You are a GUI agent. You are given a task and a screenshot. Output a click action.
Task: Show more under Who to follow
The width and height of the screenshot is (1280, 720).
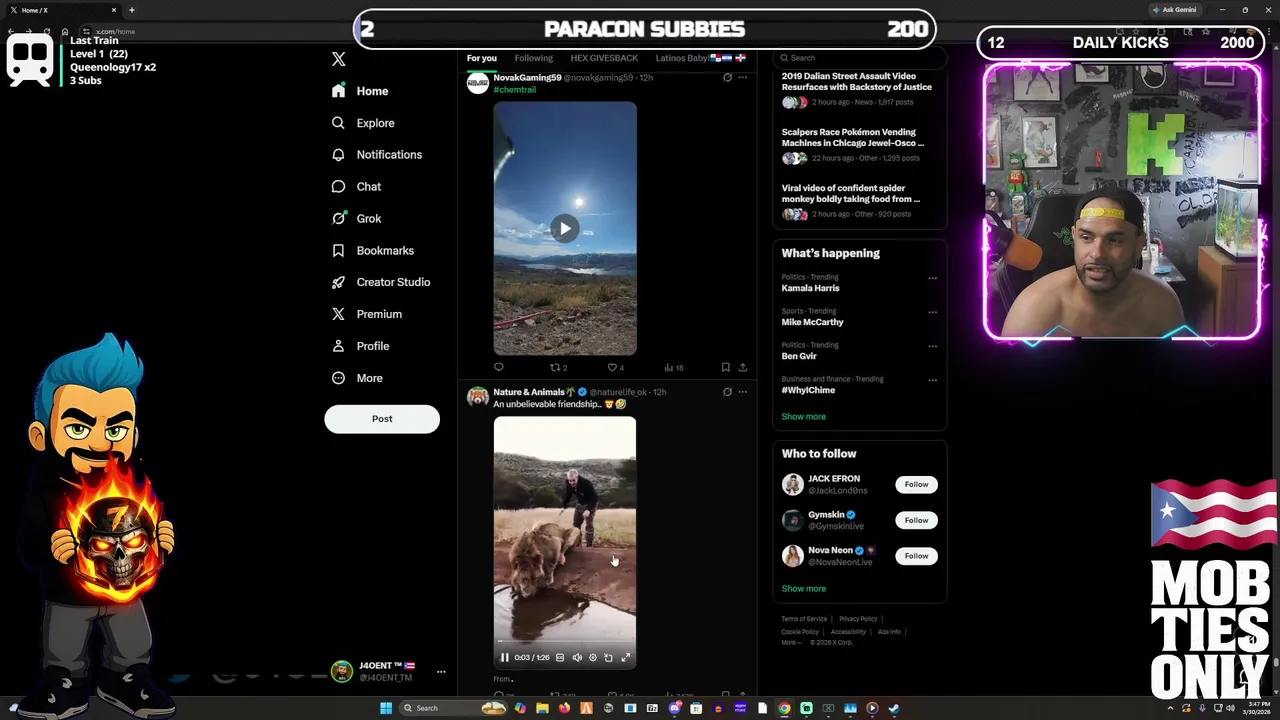coord(804,589)
